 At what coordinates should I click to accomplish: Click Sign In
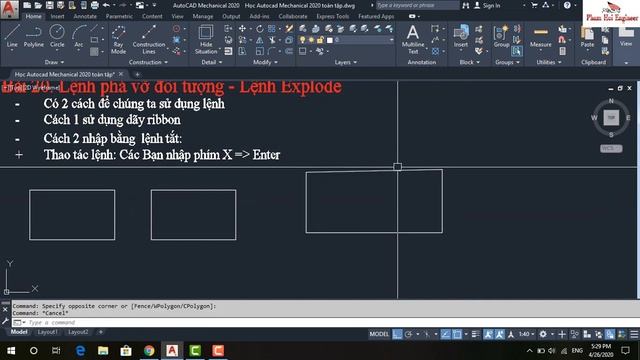[x=487, y=5]
